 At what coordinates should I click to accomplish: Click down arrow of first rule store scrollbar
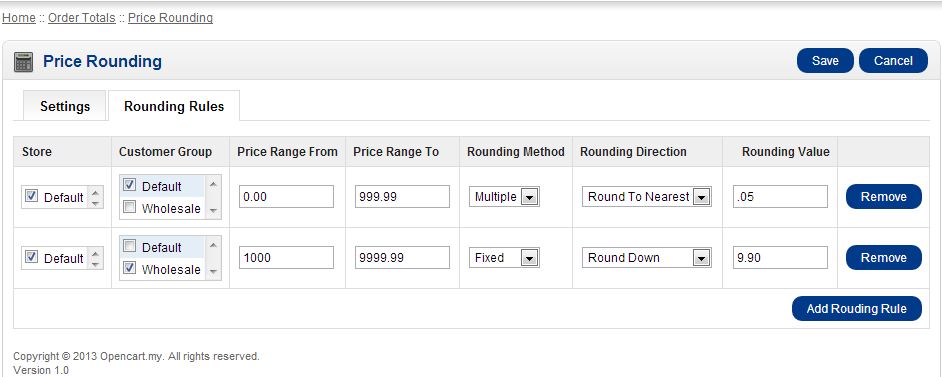pyautogui.click(x=95, y=203)
